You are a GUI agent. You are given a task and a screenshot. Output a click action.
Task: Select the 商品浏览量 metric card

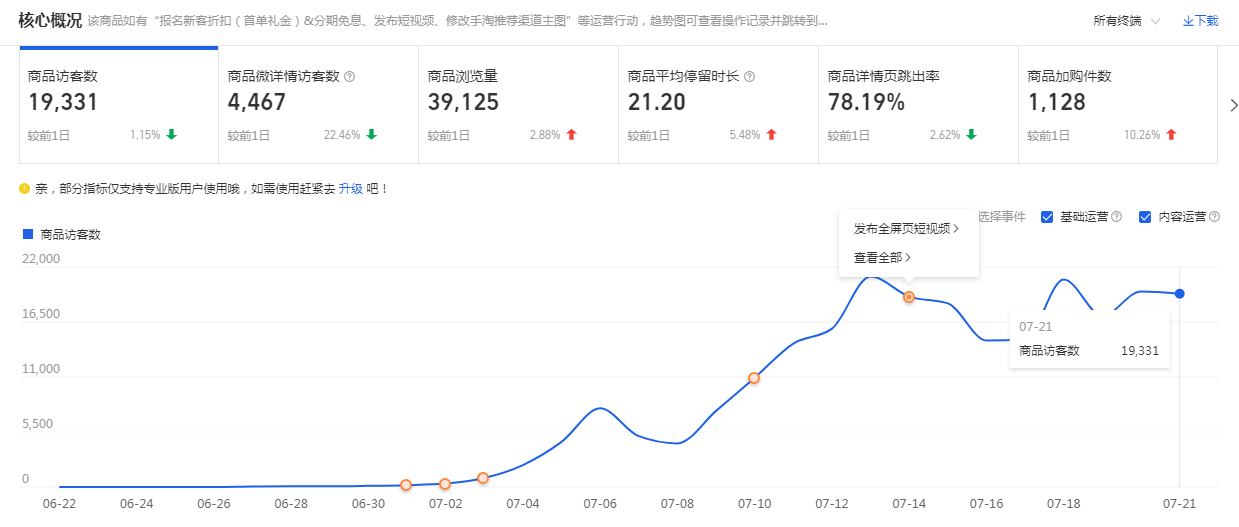pyautogui.click(x=518, y=105)
